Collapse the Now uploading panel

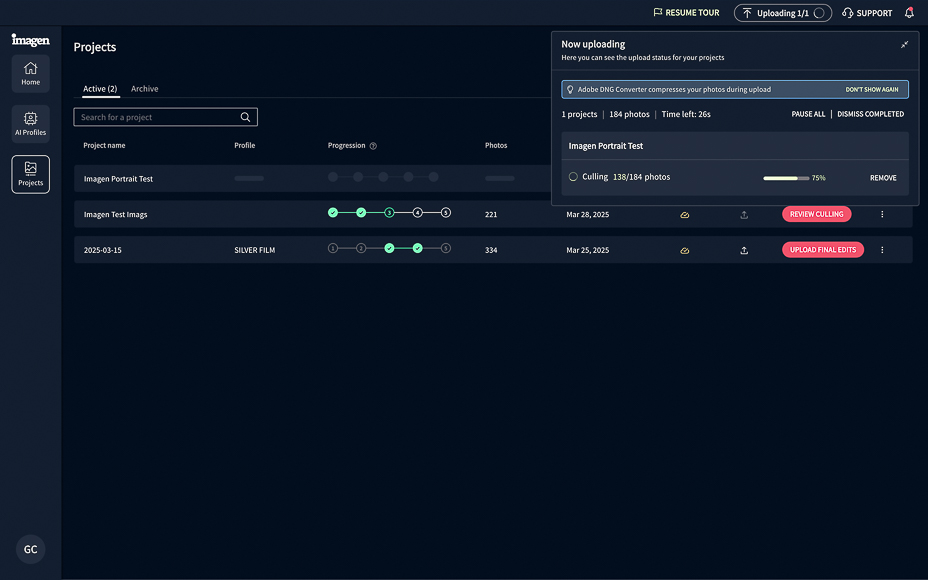pos(904,44)
